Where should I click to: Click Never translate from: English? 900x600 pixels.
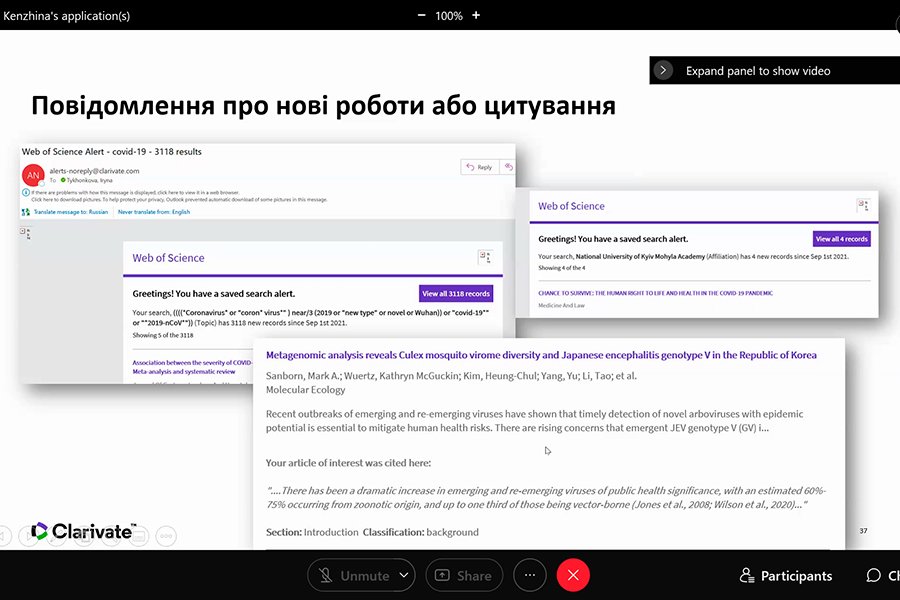click(x=154, y=212)
